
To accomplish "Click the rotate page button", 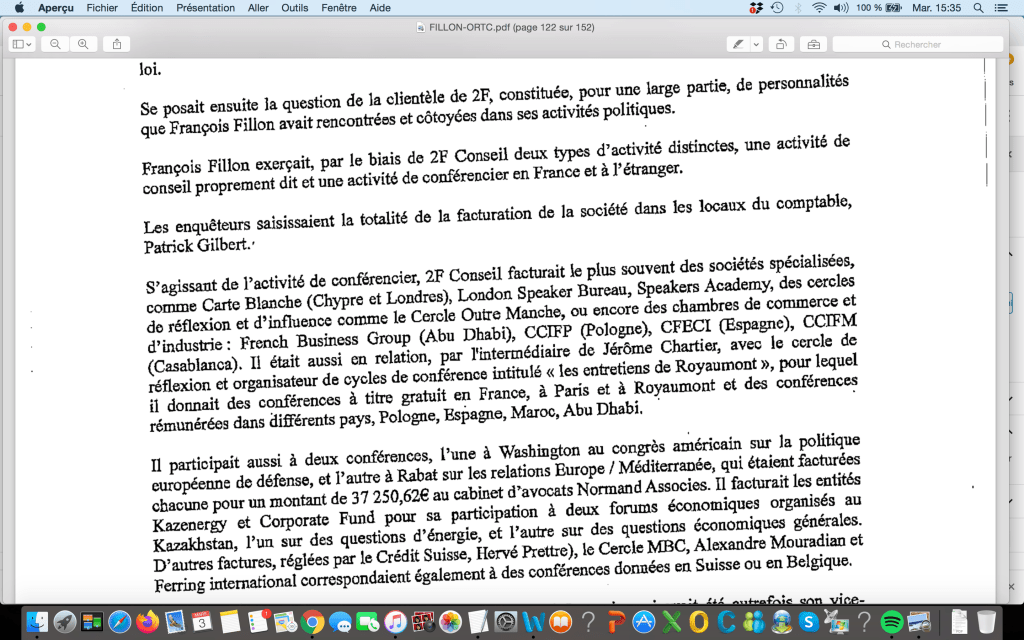I will coord(781,45).
